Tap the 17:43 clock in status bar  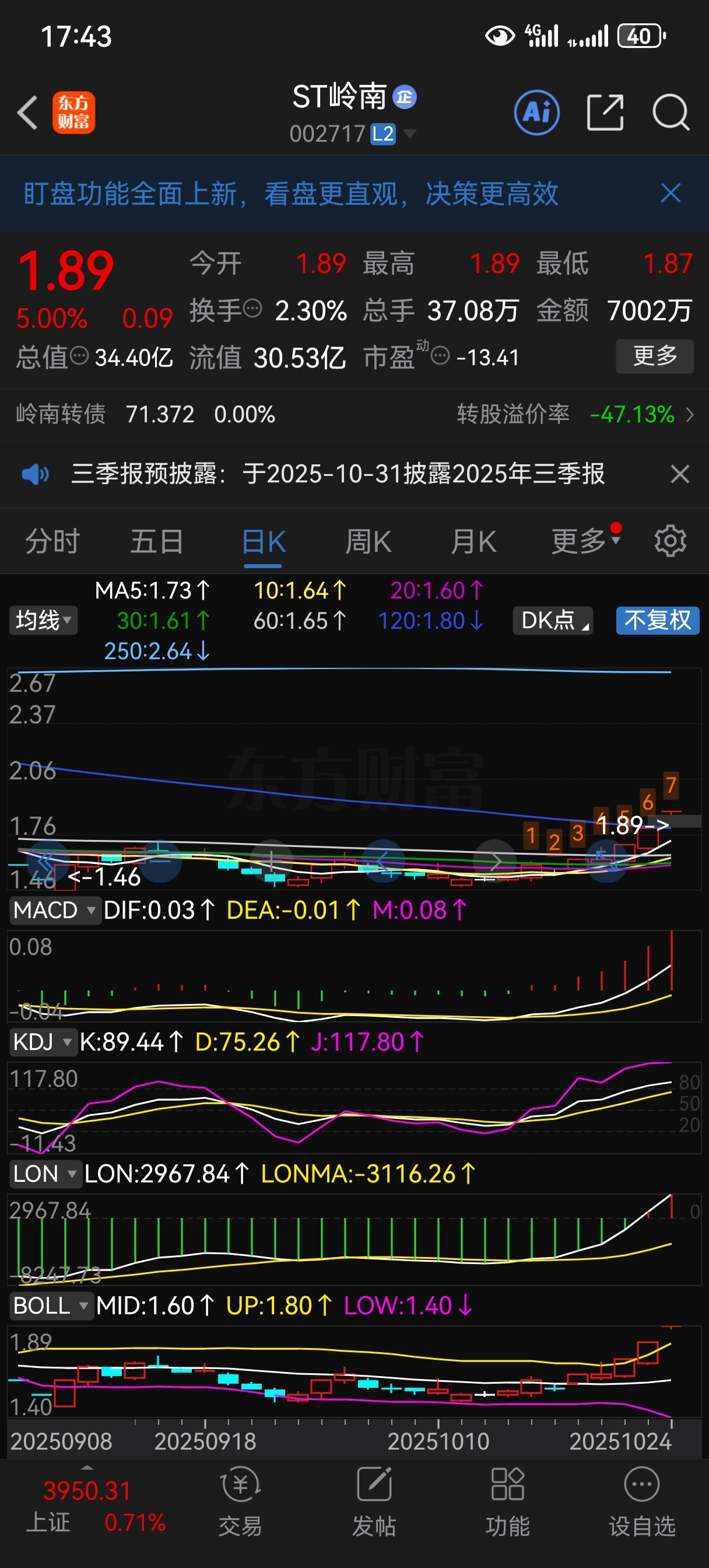(76, 36)
